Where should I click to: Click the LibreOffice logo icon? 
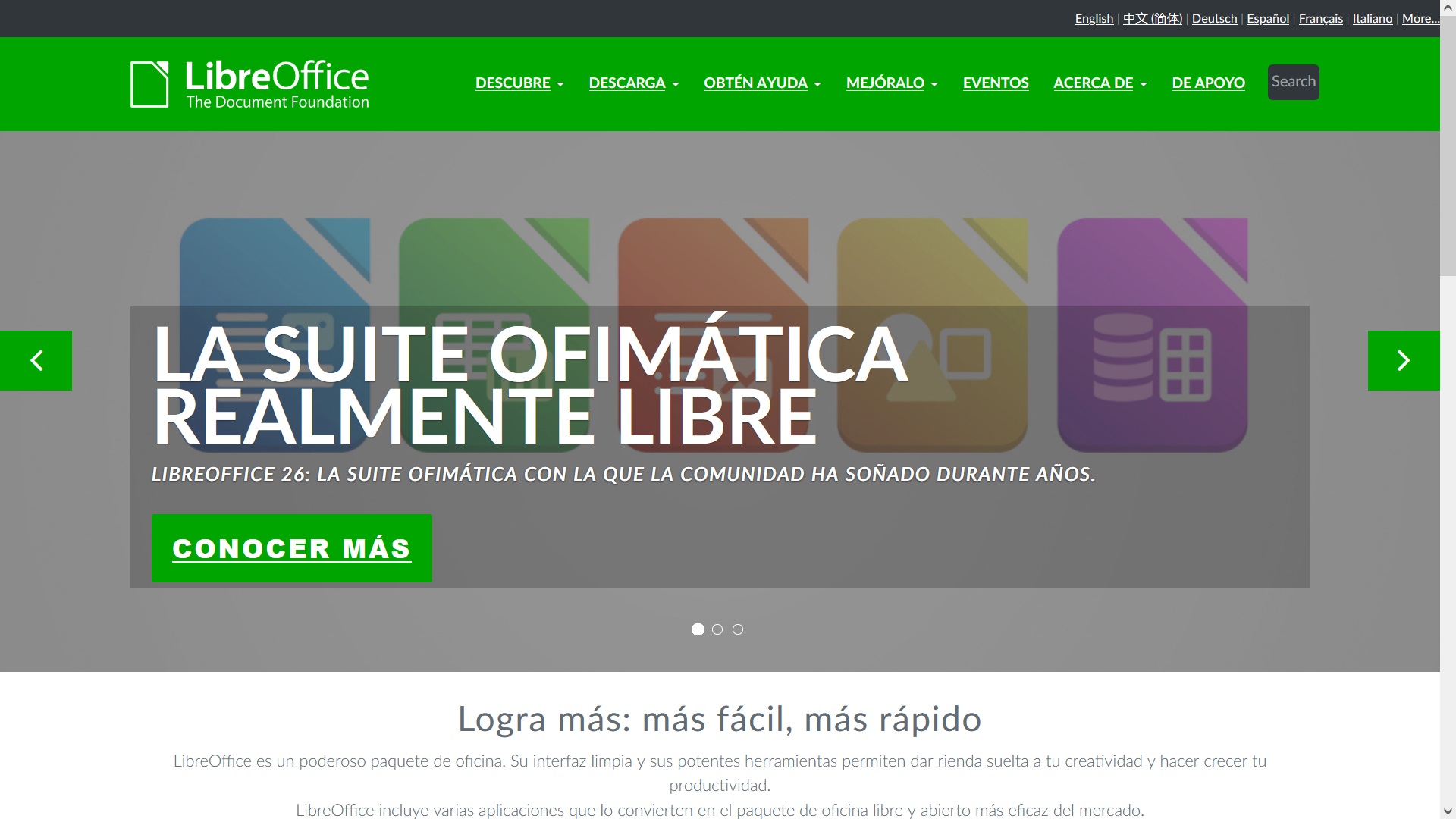point(149,84)
